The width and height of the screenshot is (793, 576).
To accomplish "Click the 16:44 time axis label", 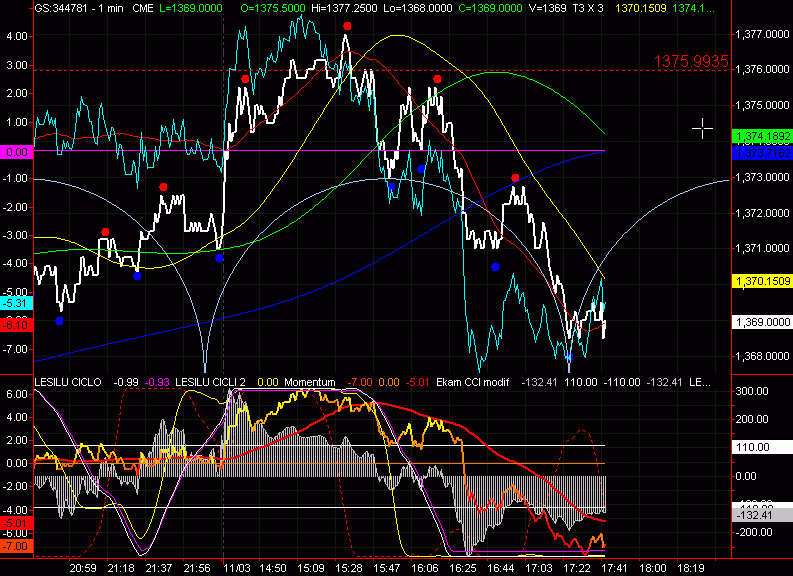I will (x=501, y=568).
